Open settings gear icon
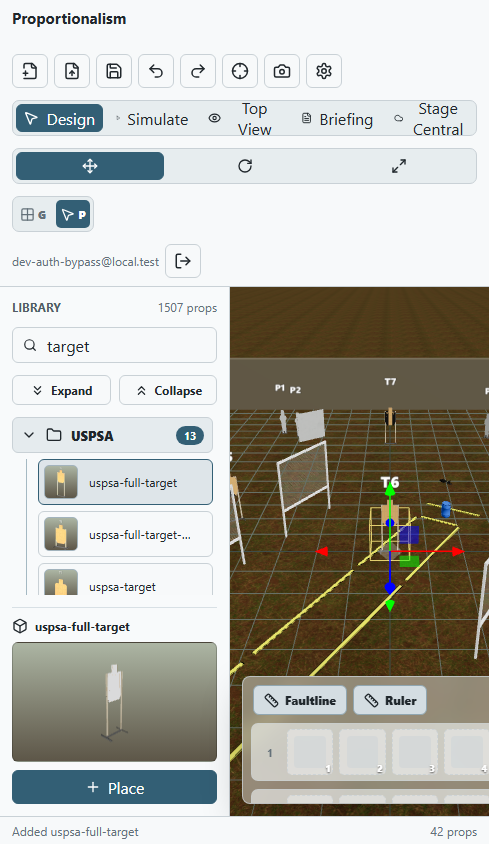Screen dimensions: 489x844 [x=324, y=71]
